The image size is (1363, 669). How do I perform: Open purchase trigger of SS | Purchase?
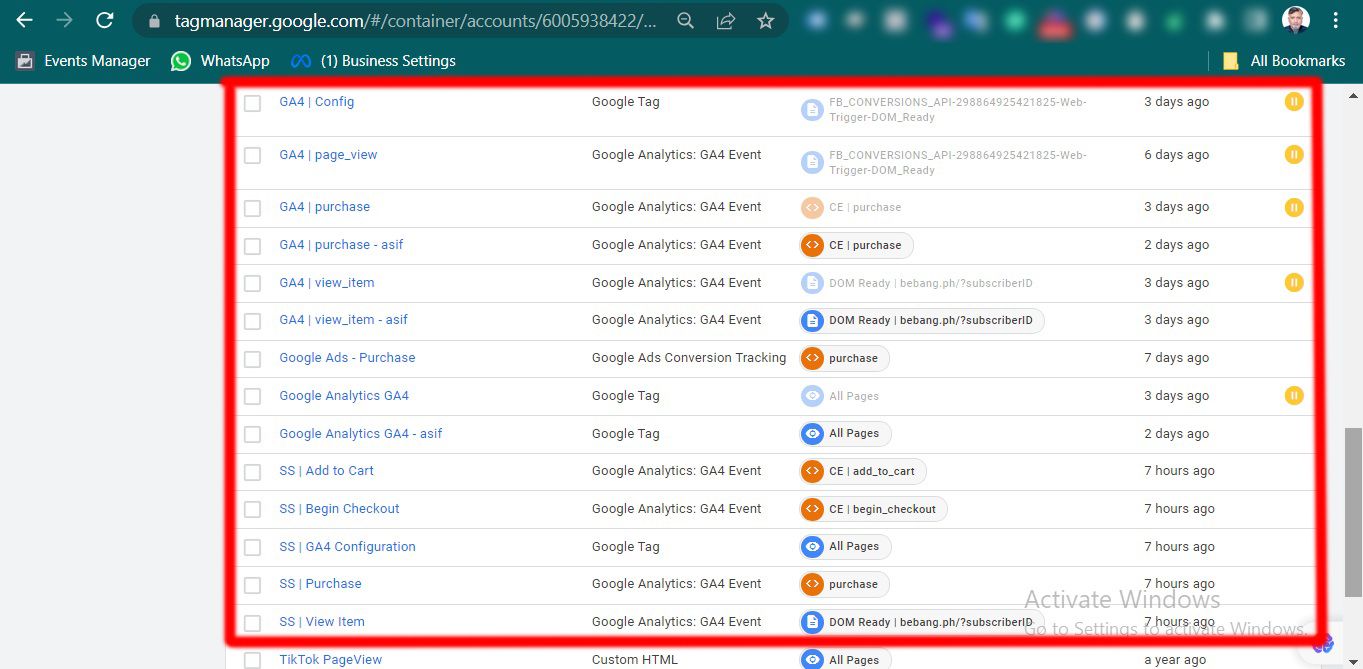(844, 584)
